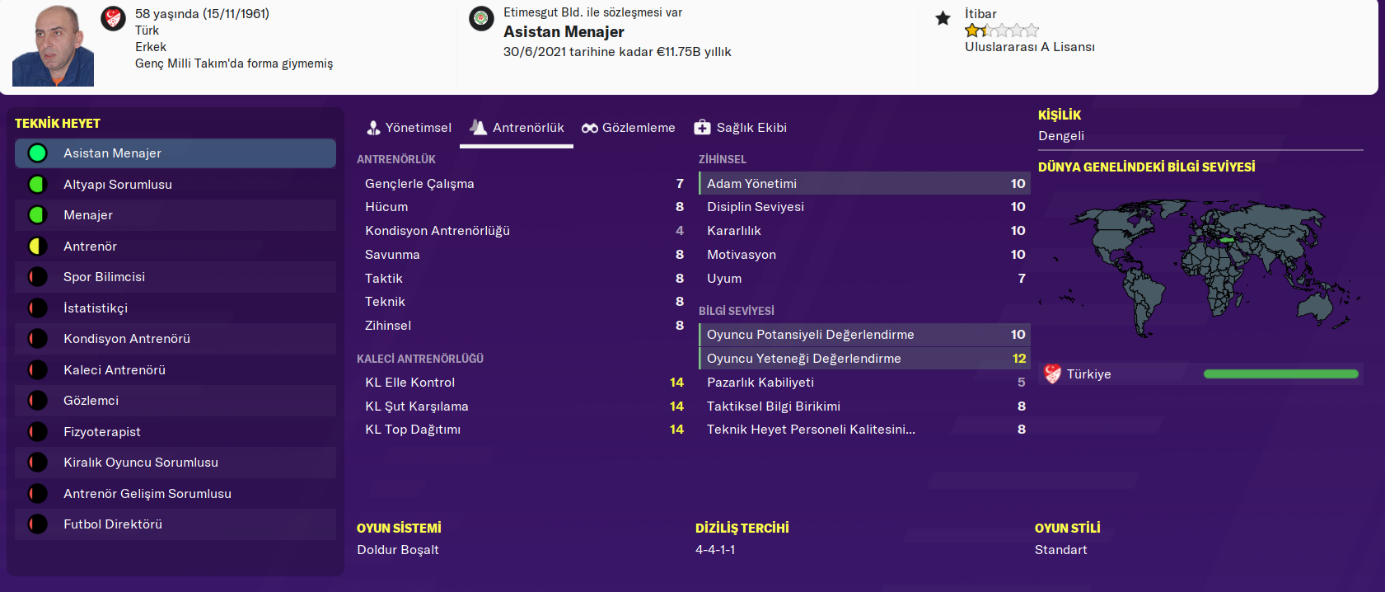Click the Adam Yönetimi attribute row
Viewport: 1385px width, 592px height.
863,184
